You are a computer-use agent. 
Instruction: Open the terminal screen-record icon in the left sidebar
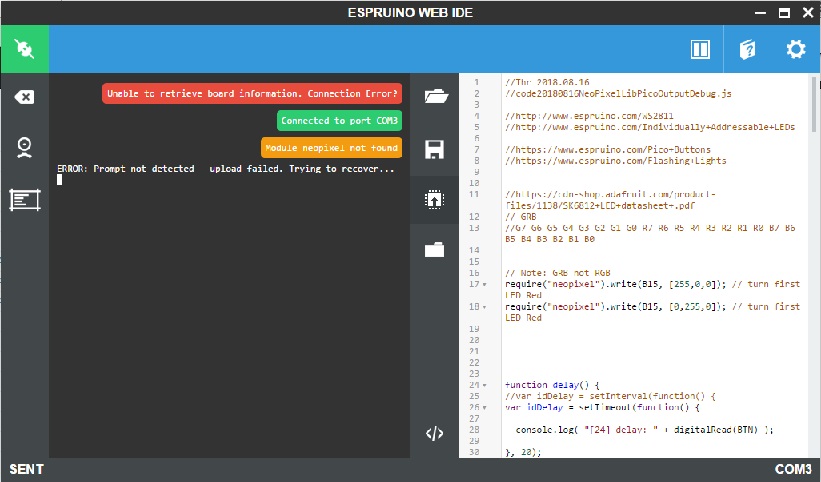[x=25, y=200]
